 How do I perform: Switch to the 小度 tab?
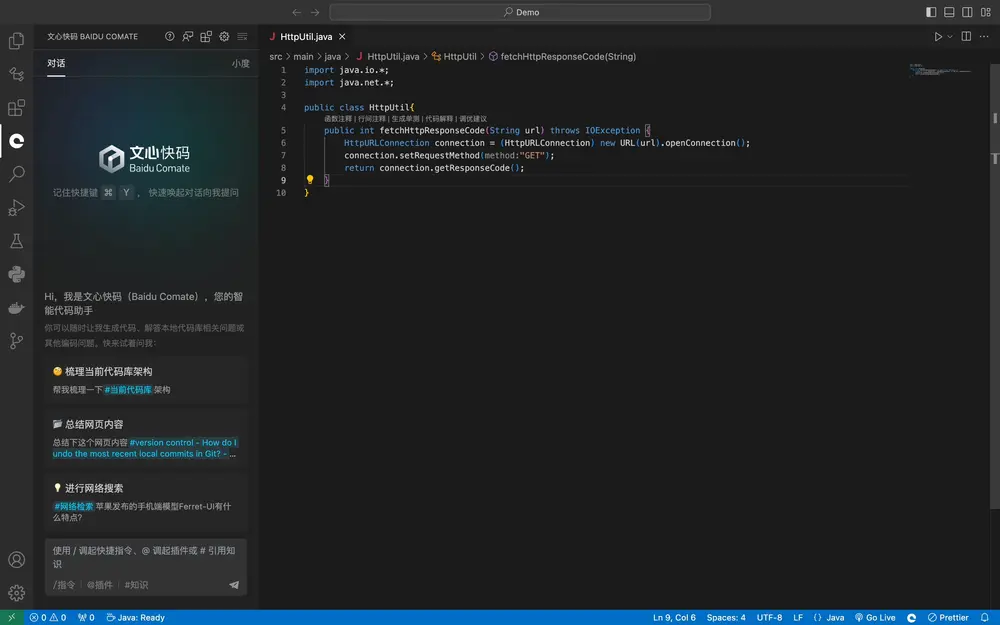(x=240, y=63)
